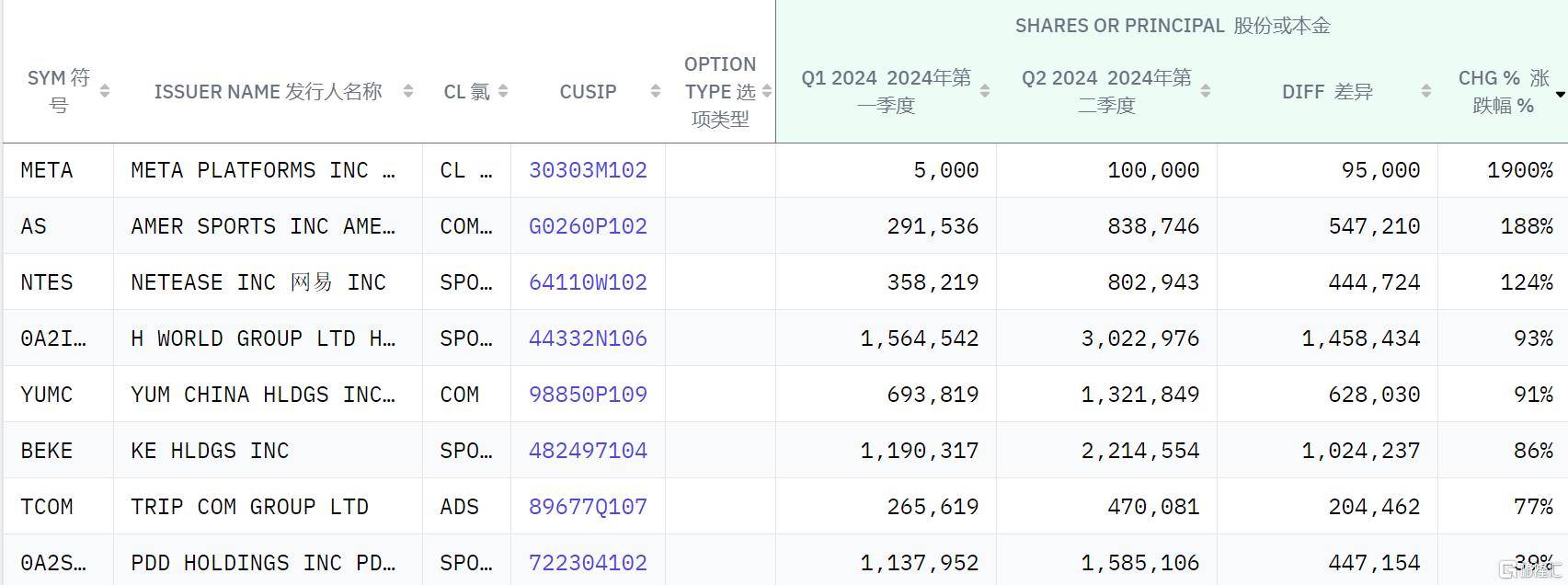
Task: Click issuer name YUM CHINA HLDGS INC
Action: pos(263,395)
